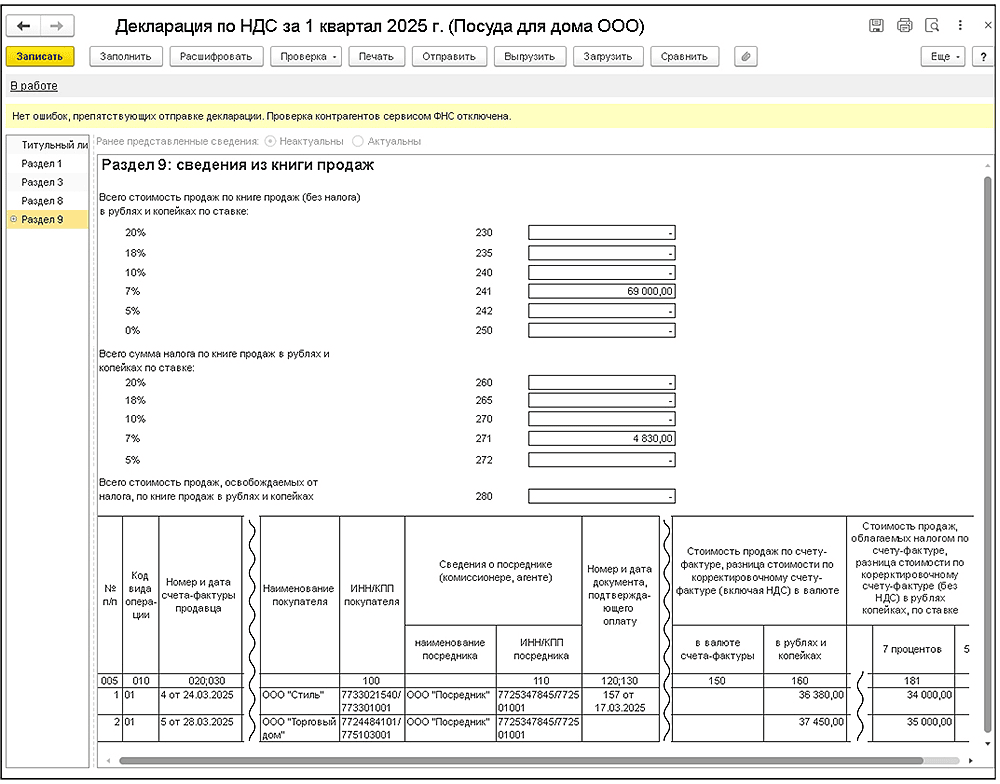Select the Актуальны radio button
The image size is (1000, 784).
358,142
